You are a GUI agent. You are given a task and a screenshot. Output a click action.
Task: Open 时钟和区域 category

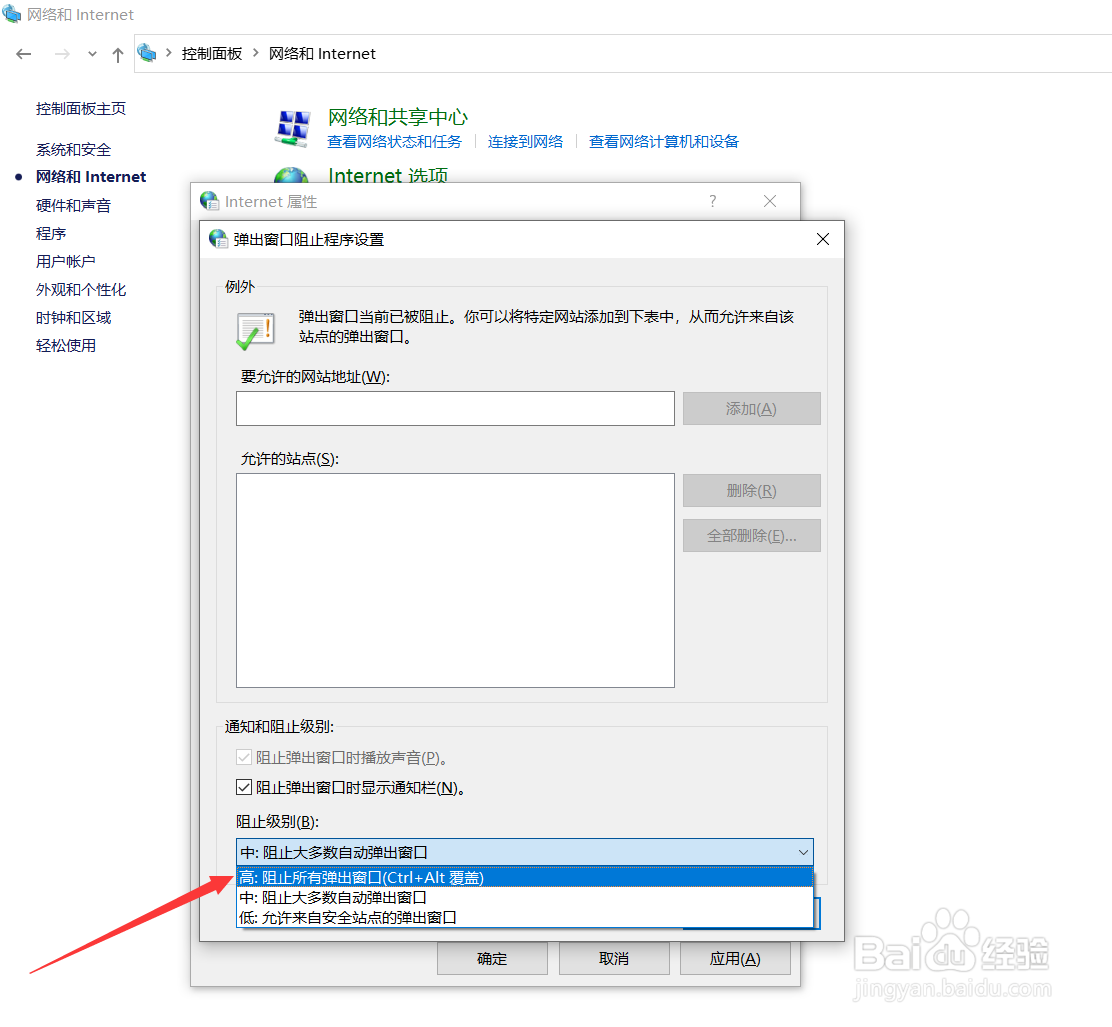(74, 318)
